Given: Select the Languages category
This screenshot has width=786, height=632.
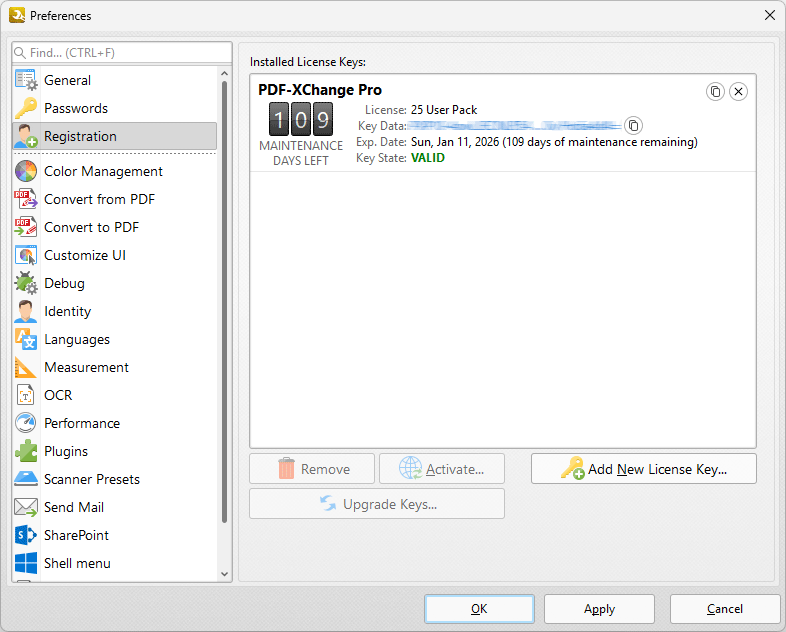Looking at the screenshot, I should tap(115, 339).
